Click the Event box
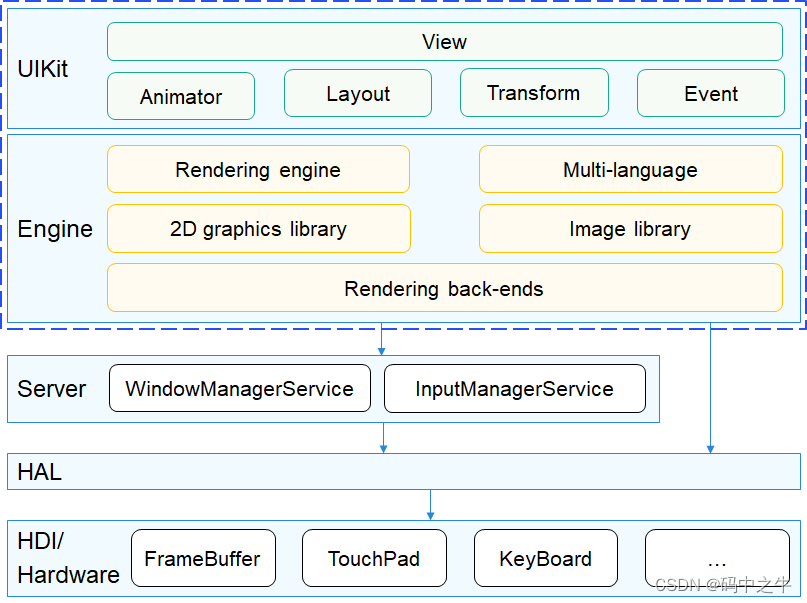 (x=711, y=93)
